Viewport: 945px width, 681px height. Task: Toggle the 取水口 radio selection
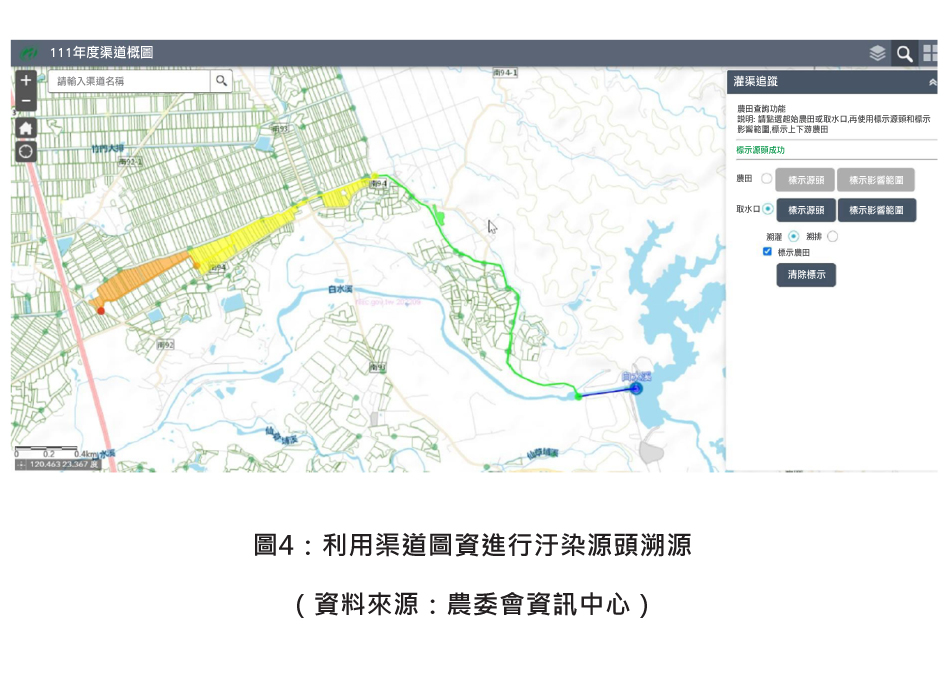click(x=767, y=209)
